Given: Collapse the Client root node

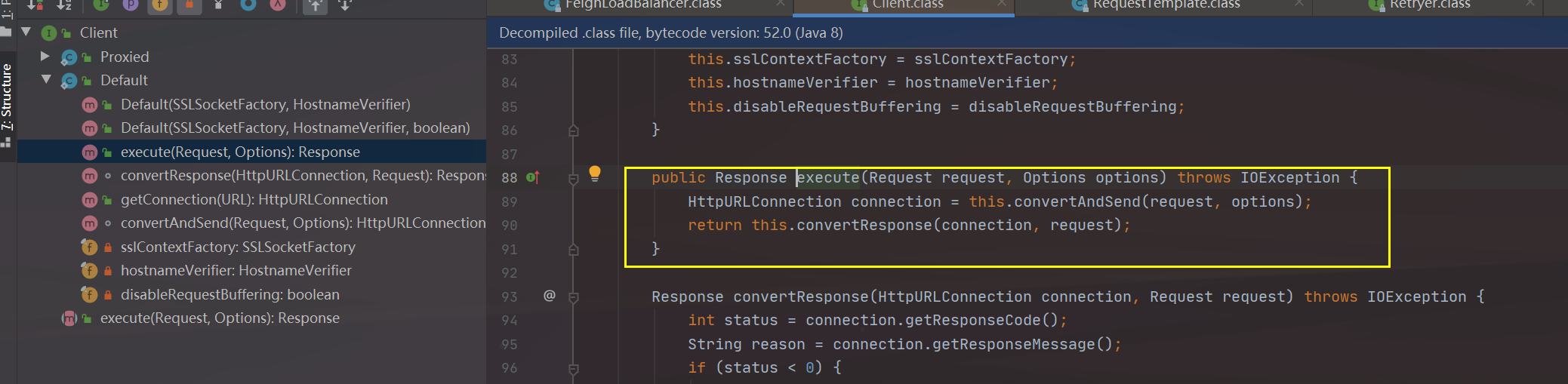Looking at the screenshot, I should [26, 32].
